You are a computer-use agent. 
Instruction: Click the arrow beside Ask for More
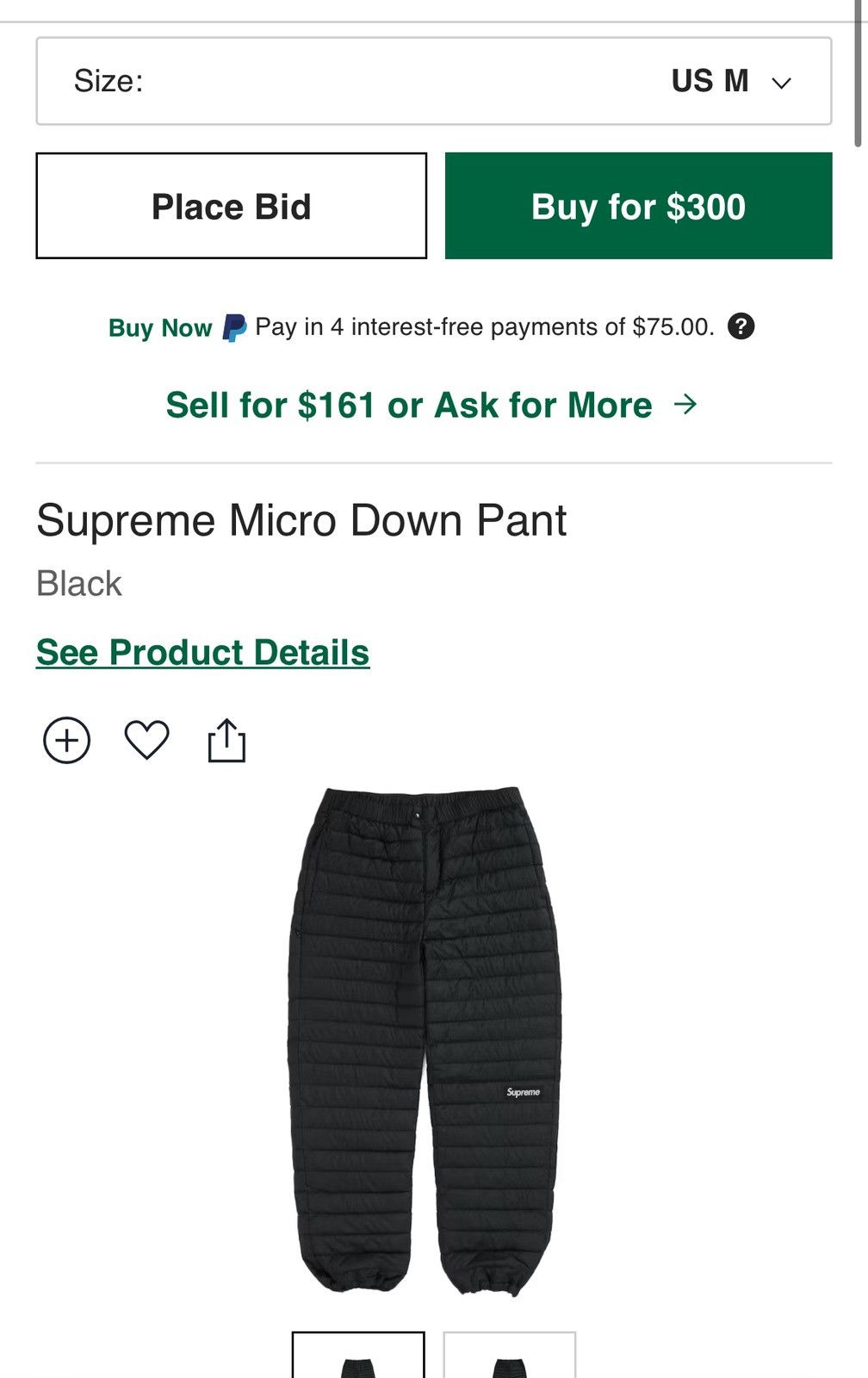(685, 404)
